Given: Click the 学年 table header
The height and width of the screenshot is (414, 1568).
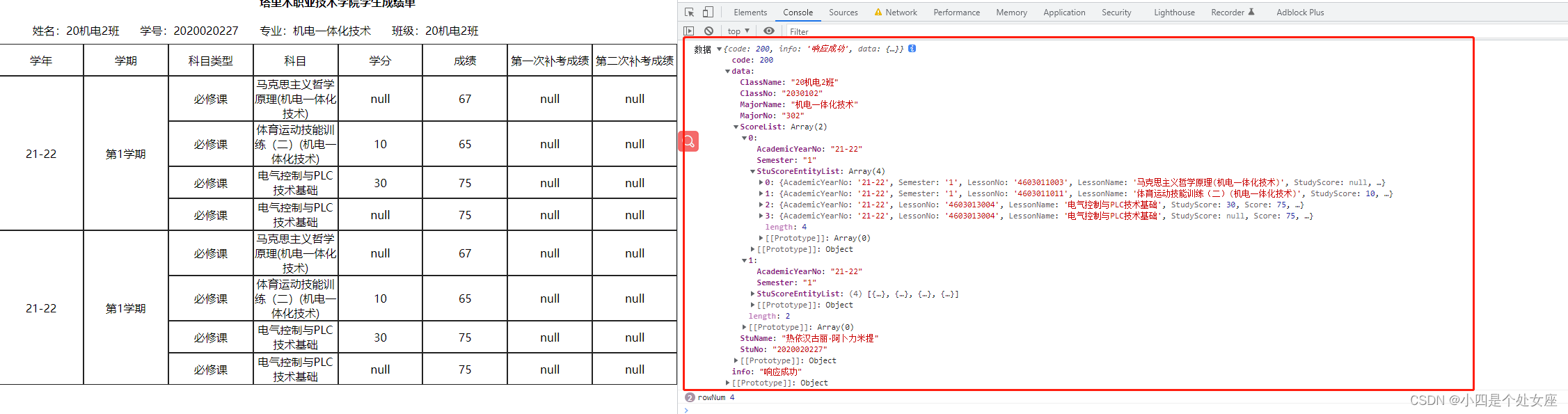Looking at the screenshot, I should (x=41, y=61).
